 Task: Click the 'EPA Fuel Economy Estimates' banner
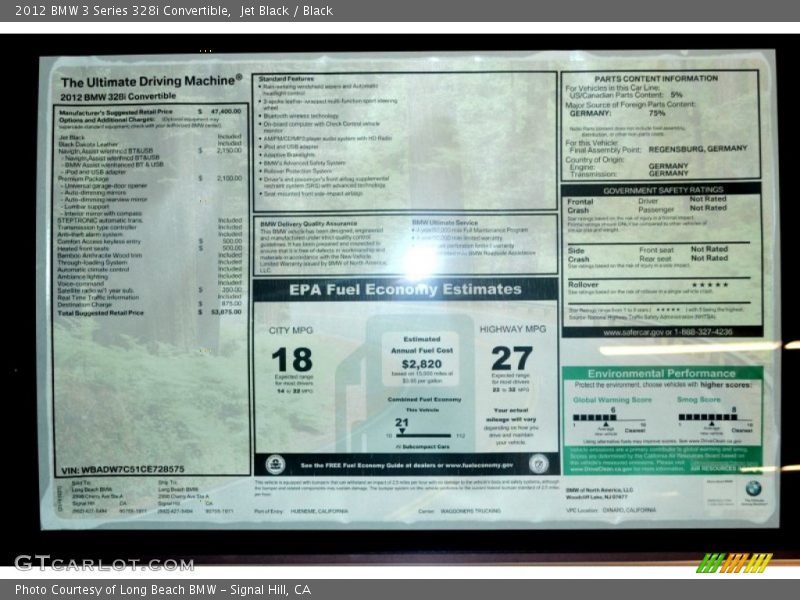(x=406, y=289)
